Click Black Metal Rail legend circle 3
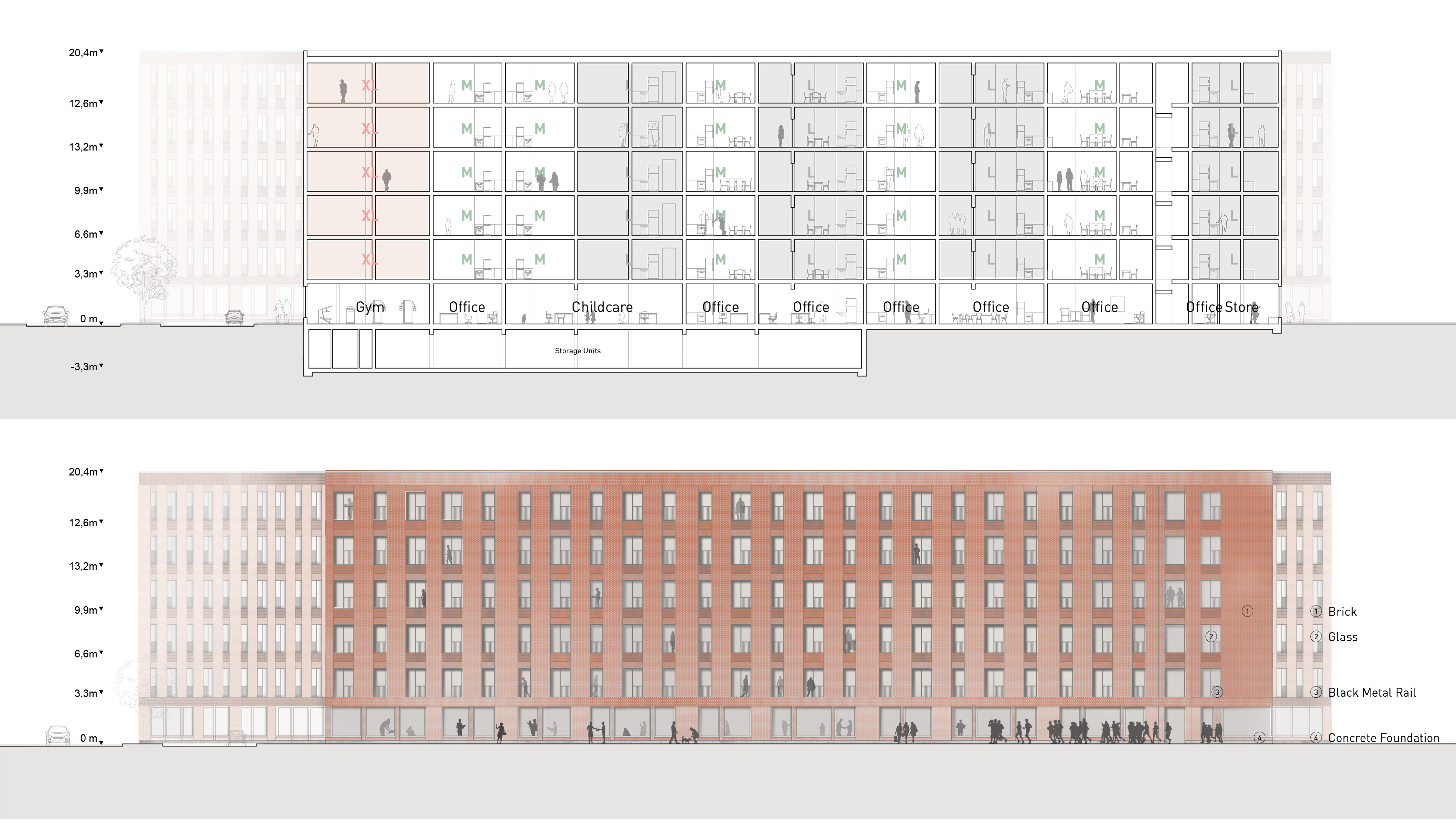1456x825 pixels. coord(1316,693)
